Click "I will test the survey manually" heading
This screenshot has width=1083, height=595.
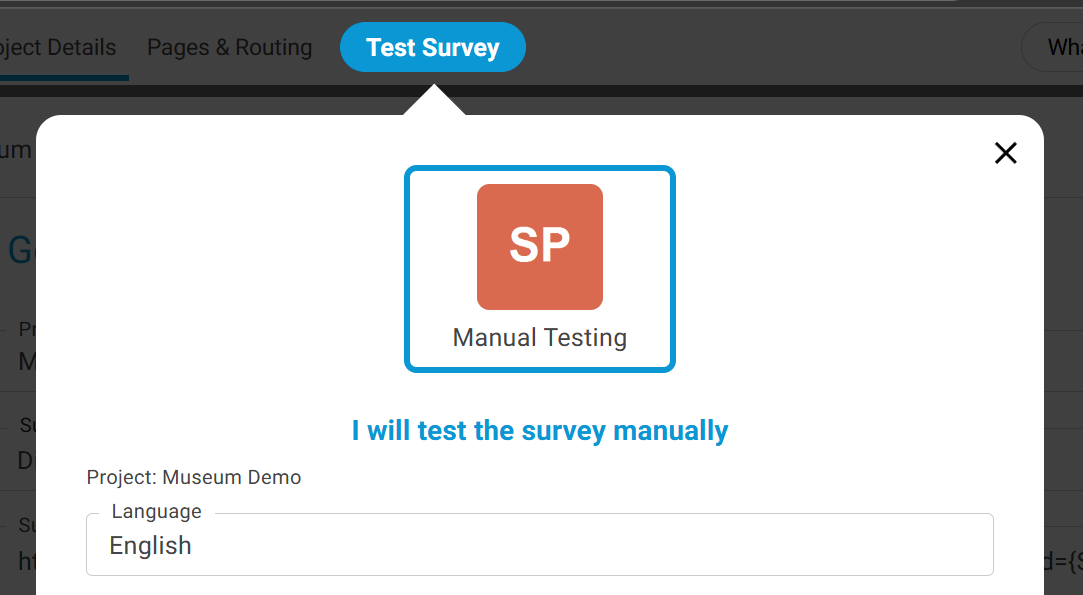point(540,431)
